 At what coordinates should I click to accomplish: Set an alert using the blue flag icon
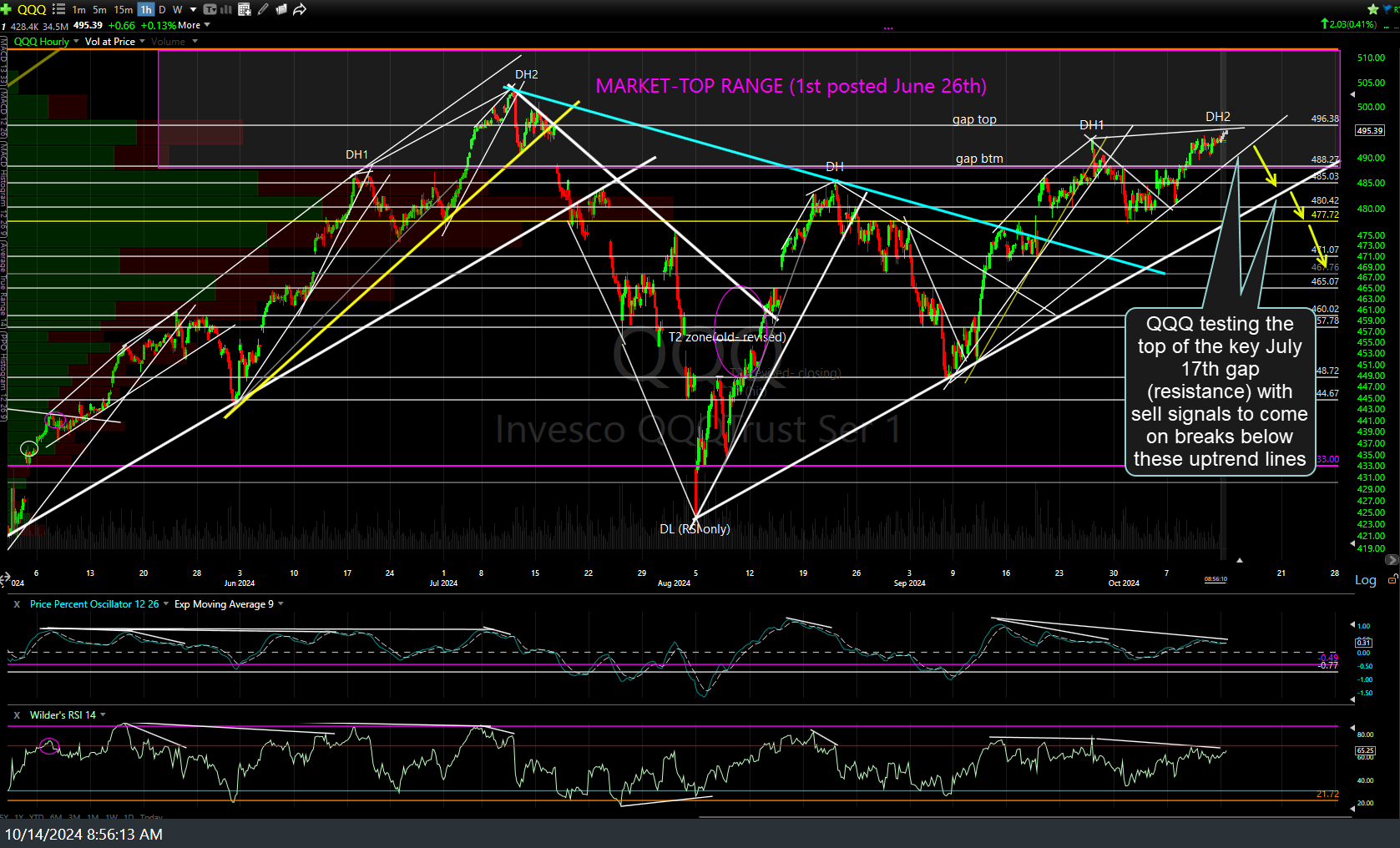[x=1387, y=9]
